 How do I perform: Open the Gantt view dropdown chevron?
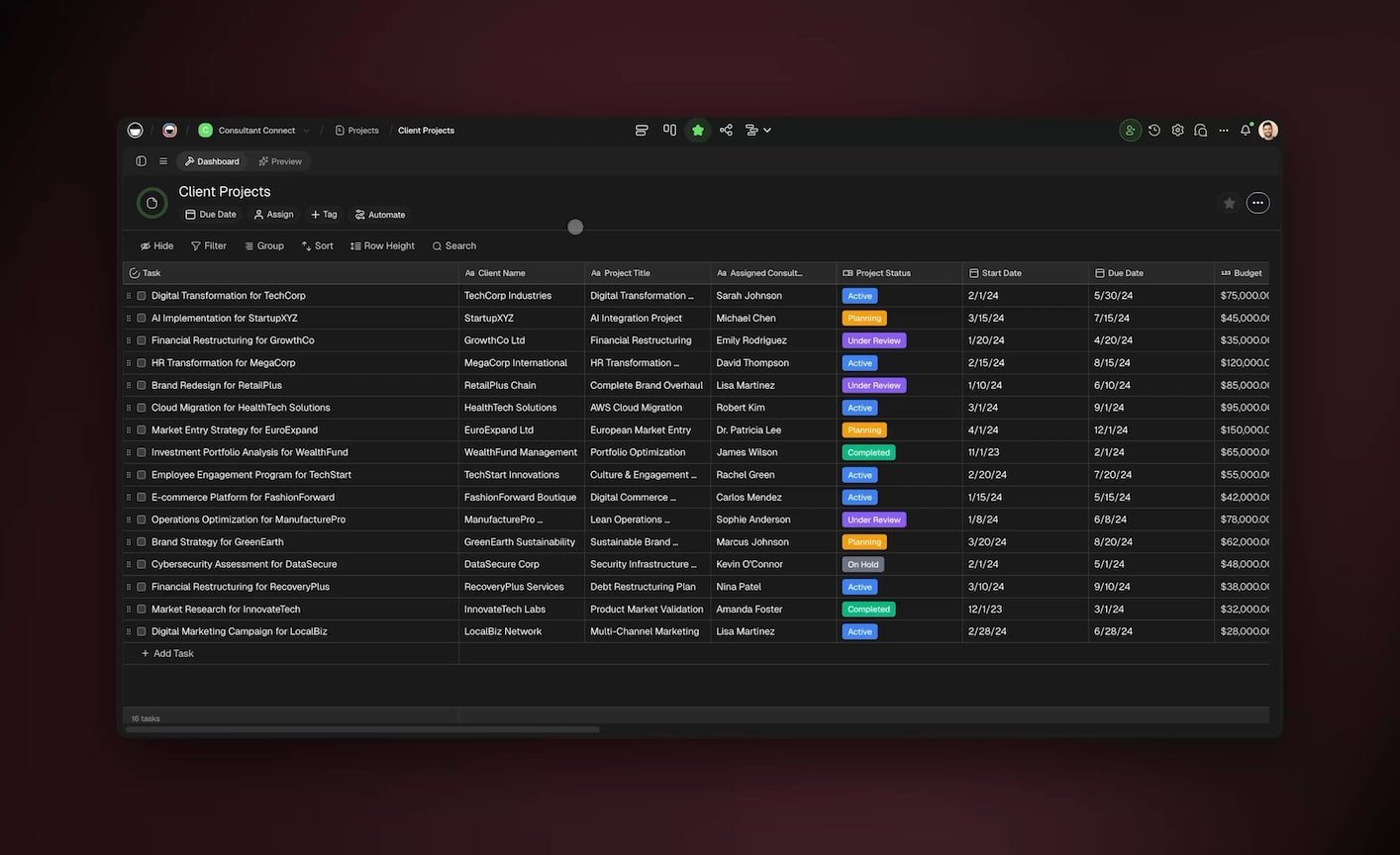click(767, 130)
